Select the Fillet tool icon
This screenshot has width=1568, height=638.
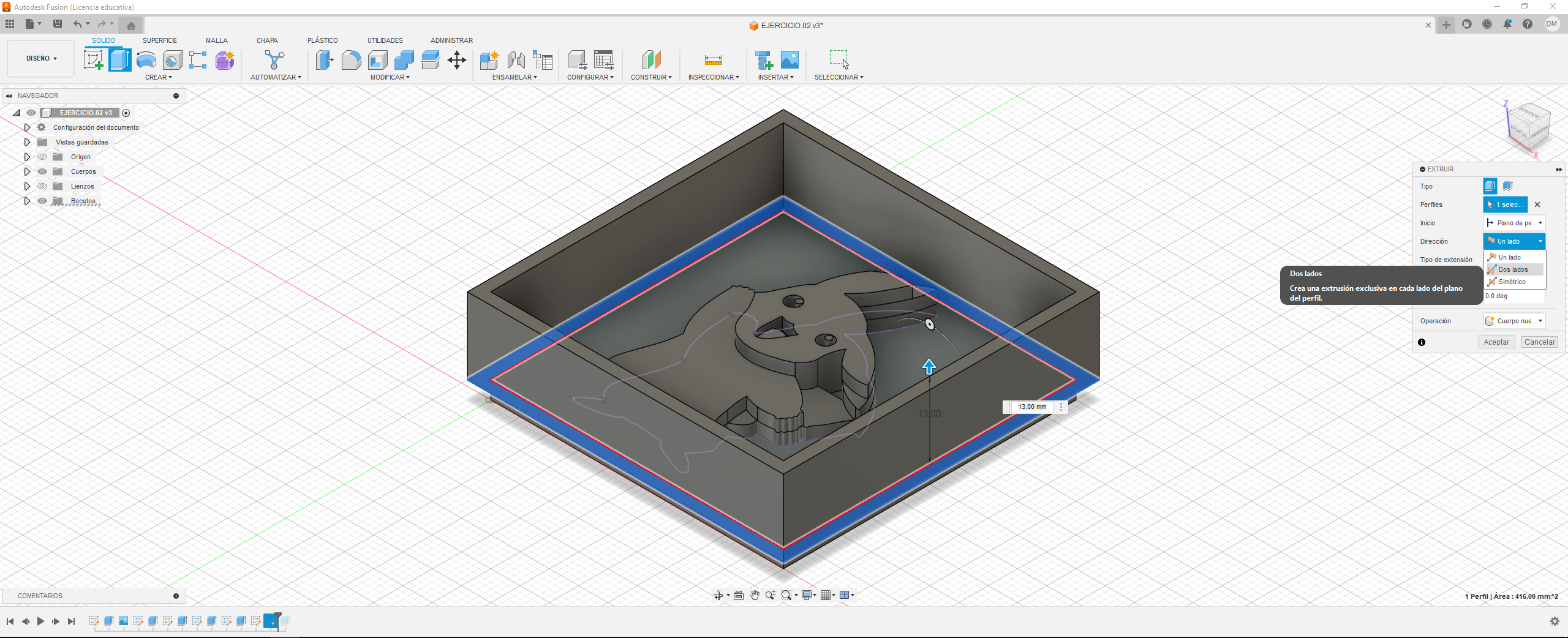coord(351,60)
